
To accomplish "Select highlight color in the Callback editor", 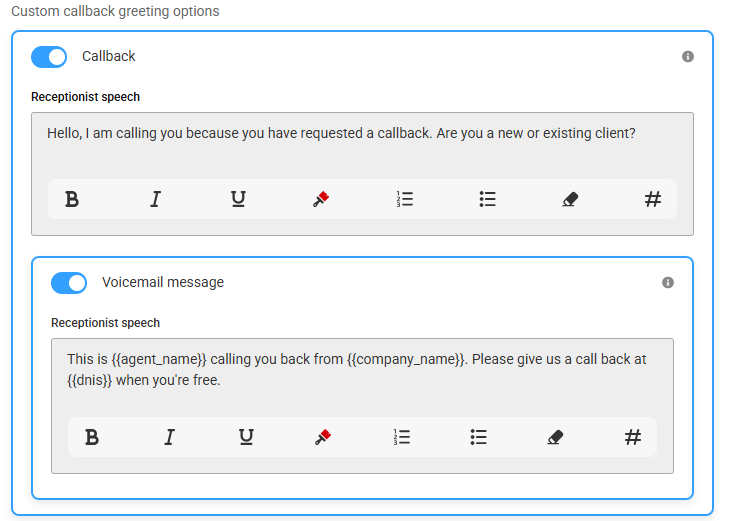I will click(321, 199).
